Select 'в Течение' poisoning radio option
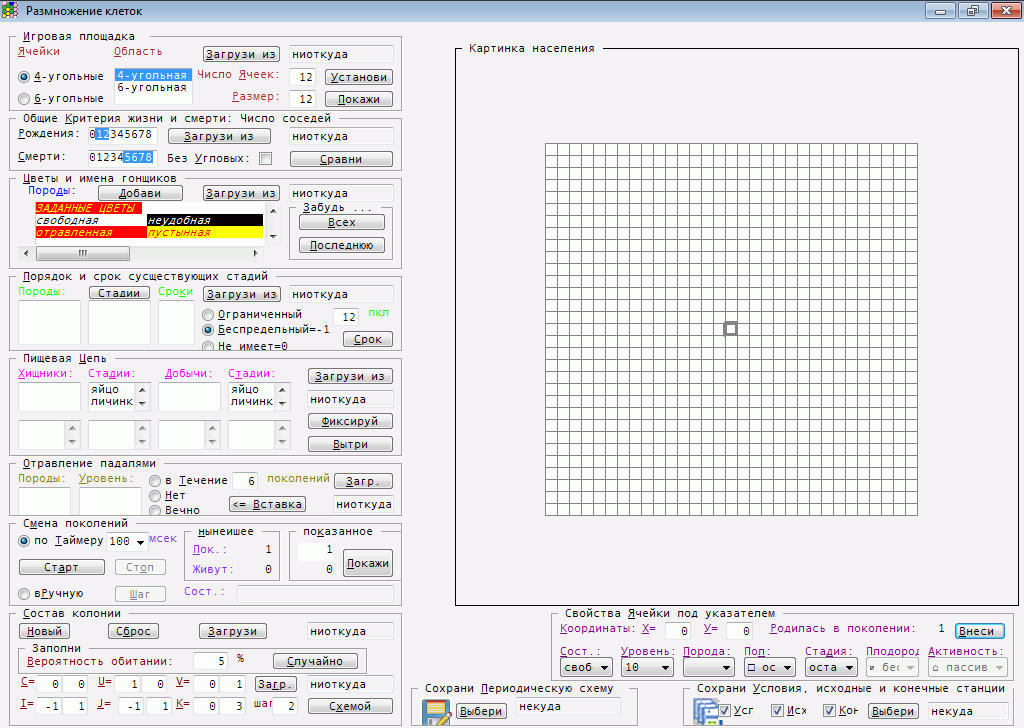 (x=155, y=481)
